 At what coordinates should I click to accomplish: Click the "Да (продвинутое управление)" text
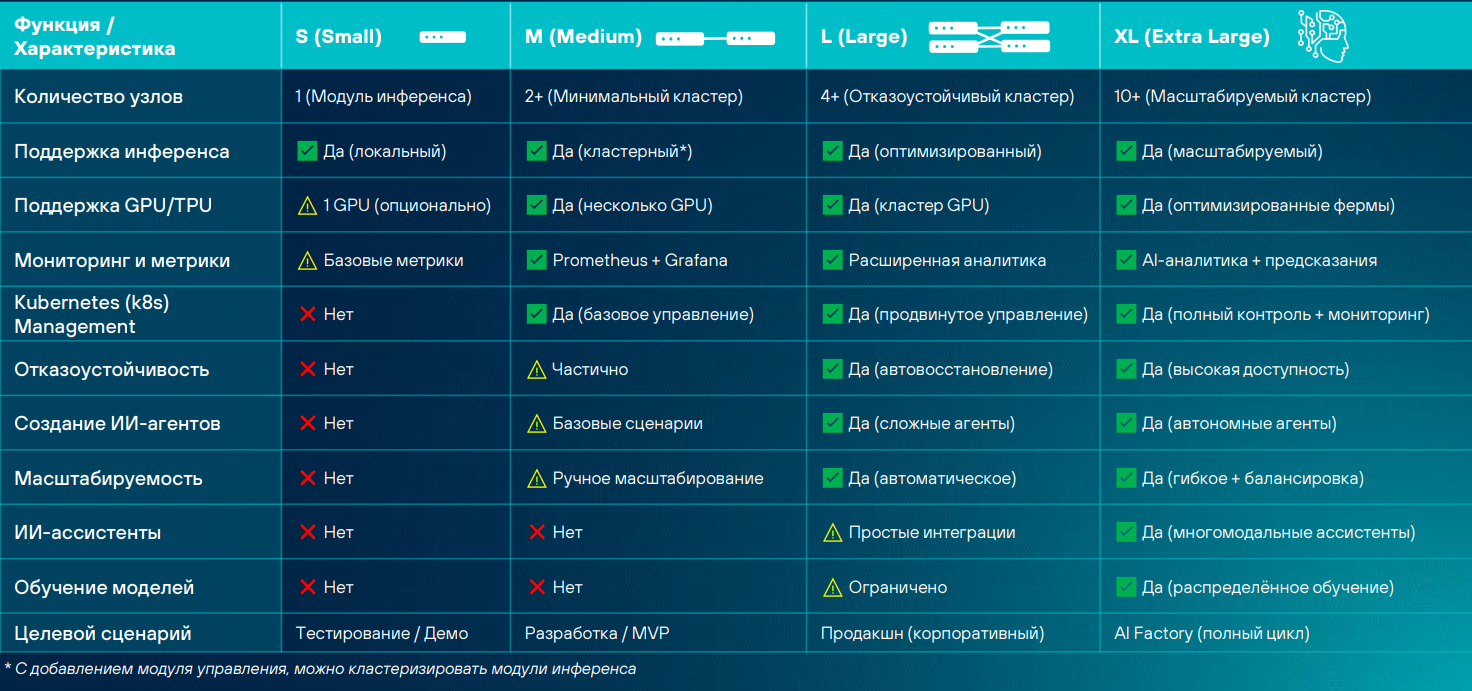pyautogui.click(x=968, y=315)
